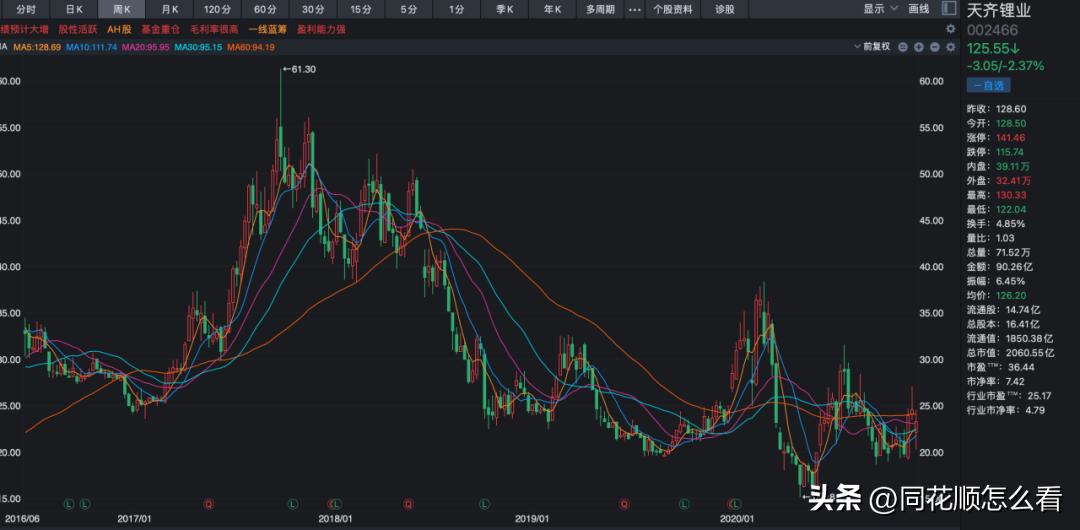
Task: Click the 行业市净率 4.79 row
Action: point(1006,410)
